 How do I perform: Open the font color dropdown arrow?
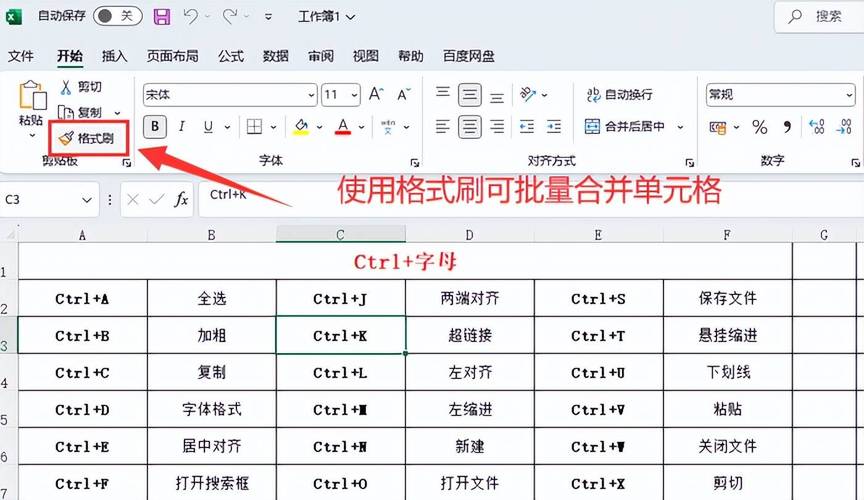(x=361, y=127)
